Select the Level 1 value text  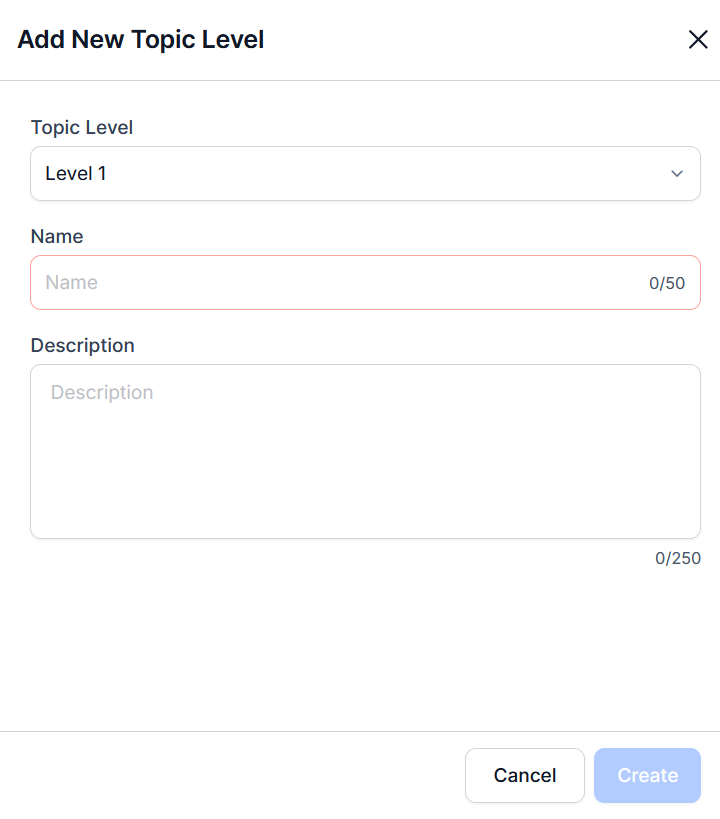[x=76, y=174]
